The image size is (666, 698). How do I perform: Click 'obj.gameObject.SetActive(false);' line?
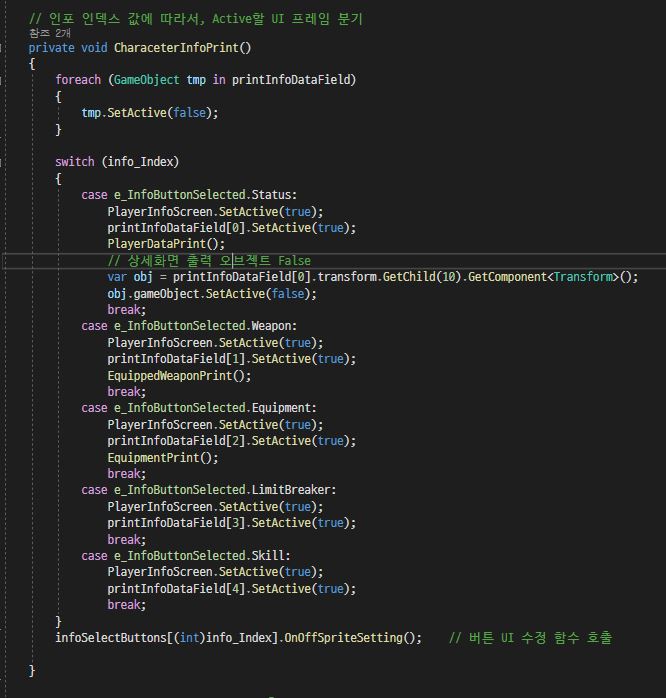click(212, 293)
